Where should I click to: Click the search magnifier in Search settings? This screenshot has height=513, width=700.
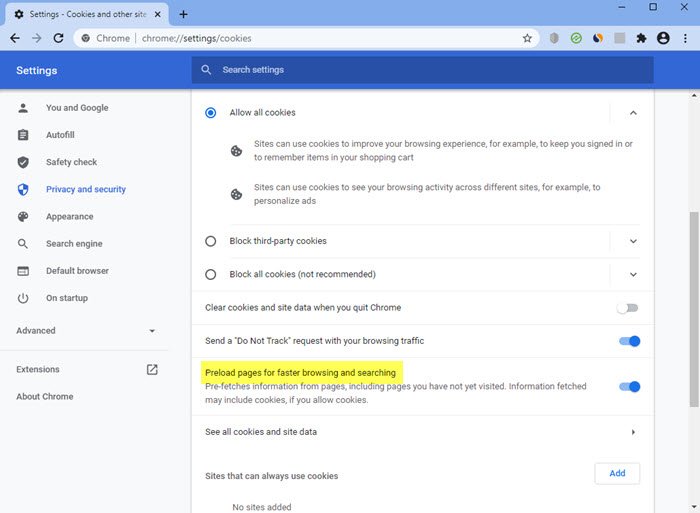click(206, 70)
